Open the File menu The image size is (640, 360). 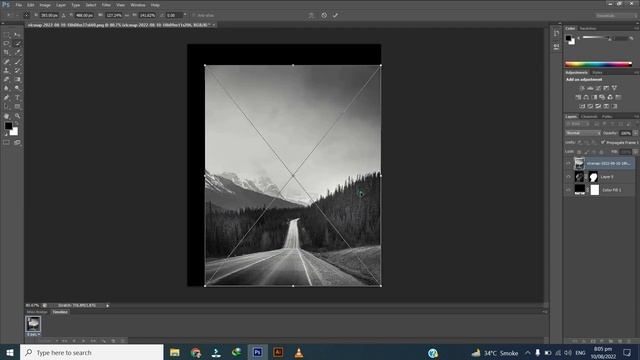click(x=19, y=5)
